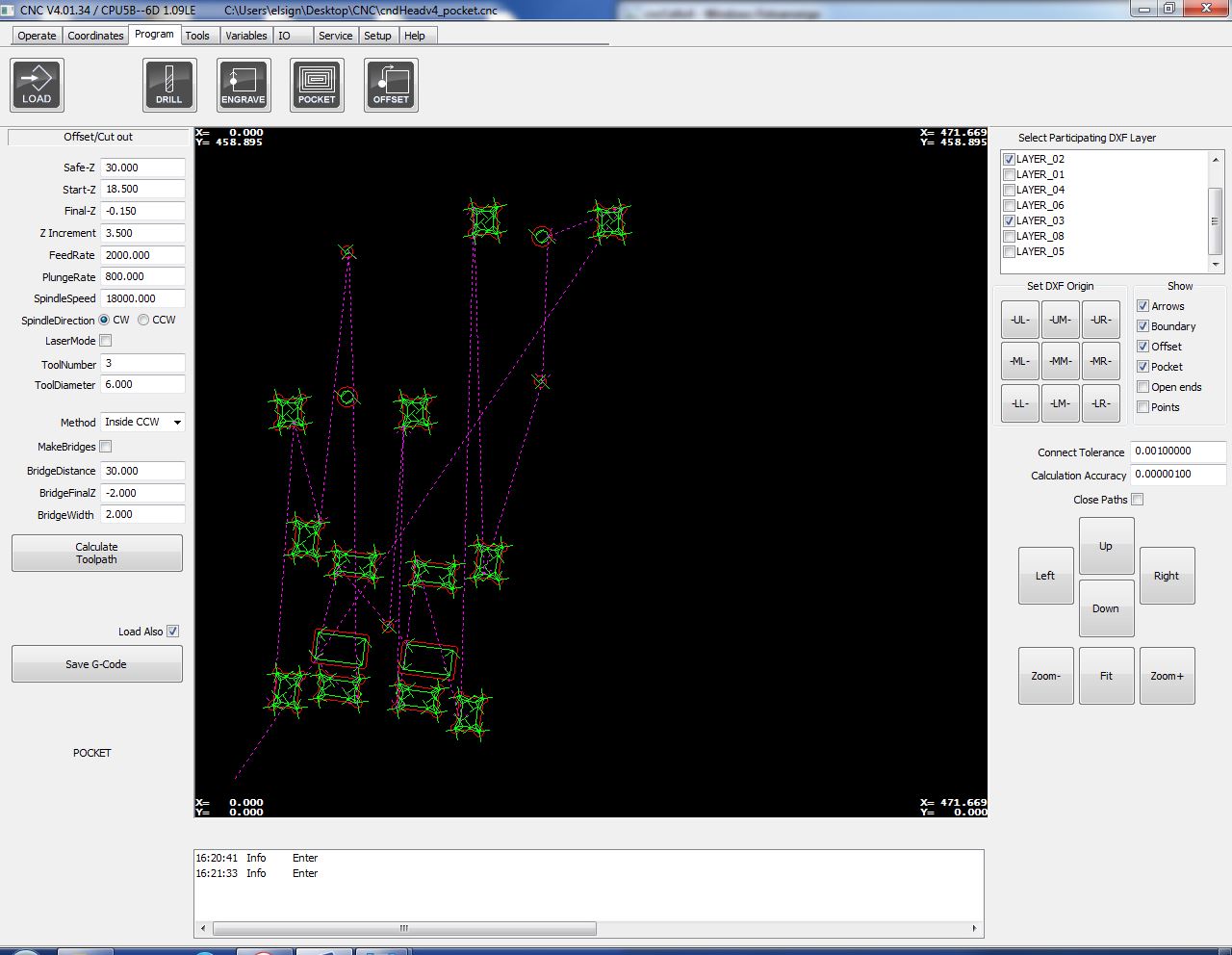This screenshot has height=955, width=1232.
Task: Enable the LaserMode checkbox
Action: coord(106,341)
